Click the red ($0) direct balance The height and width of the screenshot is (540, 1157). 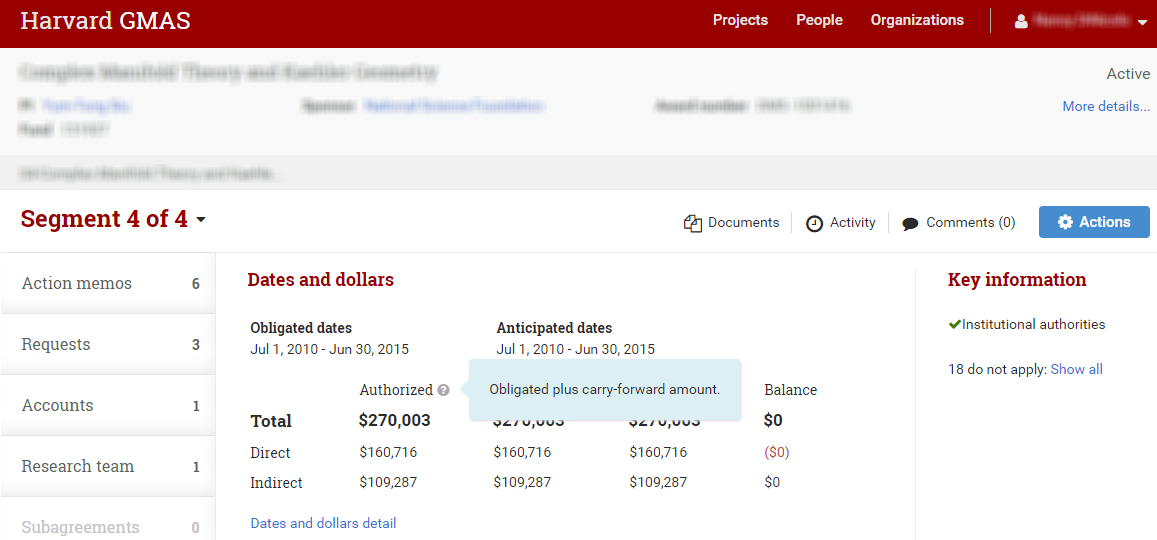pyautogui.click(x=777, y=452)
